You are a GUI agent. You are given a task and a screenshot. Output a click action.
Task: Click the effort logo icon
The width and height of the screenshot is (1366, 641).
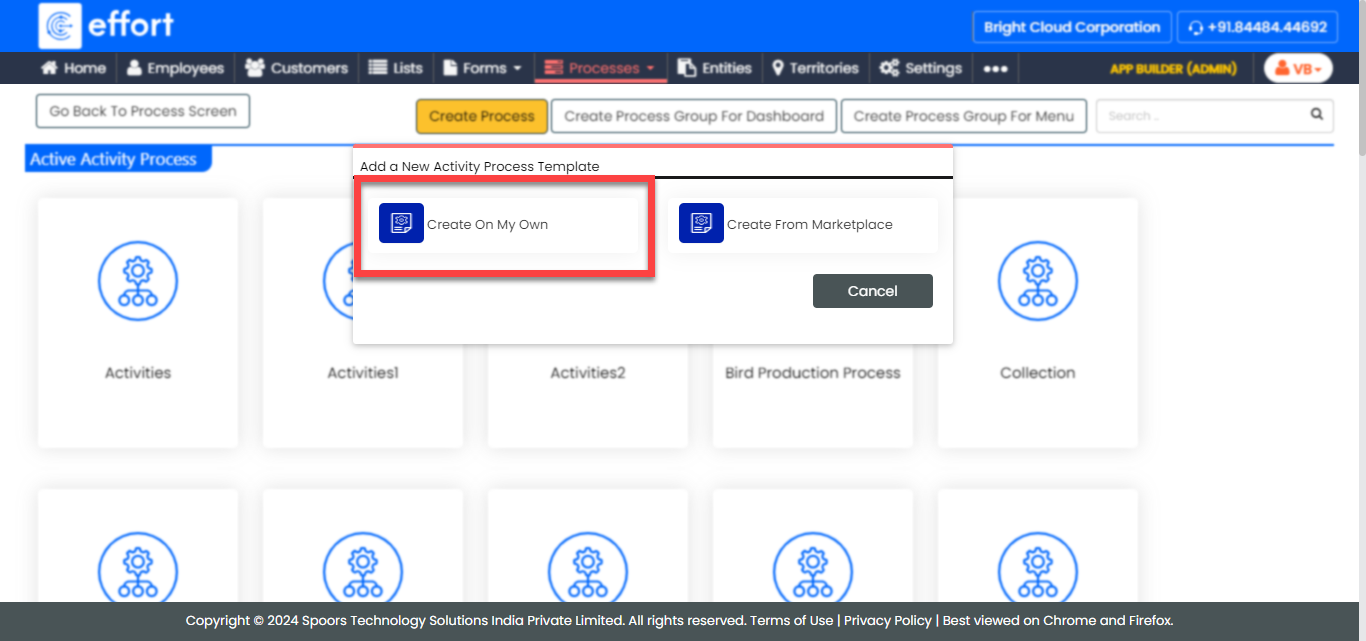coord(60,26)
